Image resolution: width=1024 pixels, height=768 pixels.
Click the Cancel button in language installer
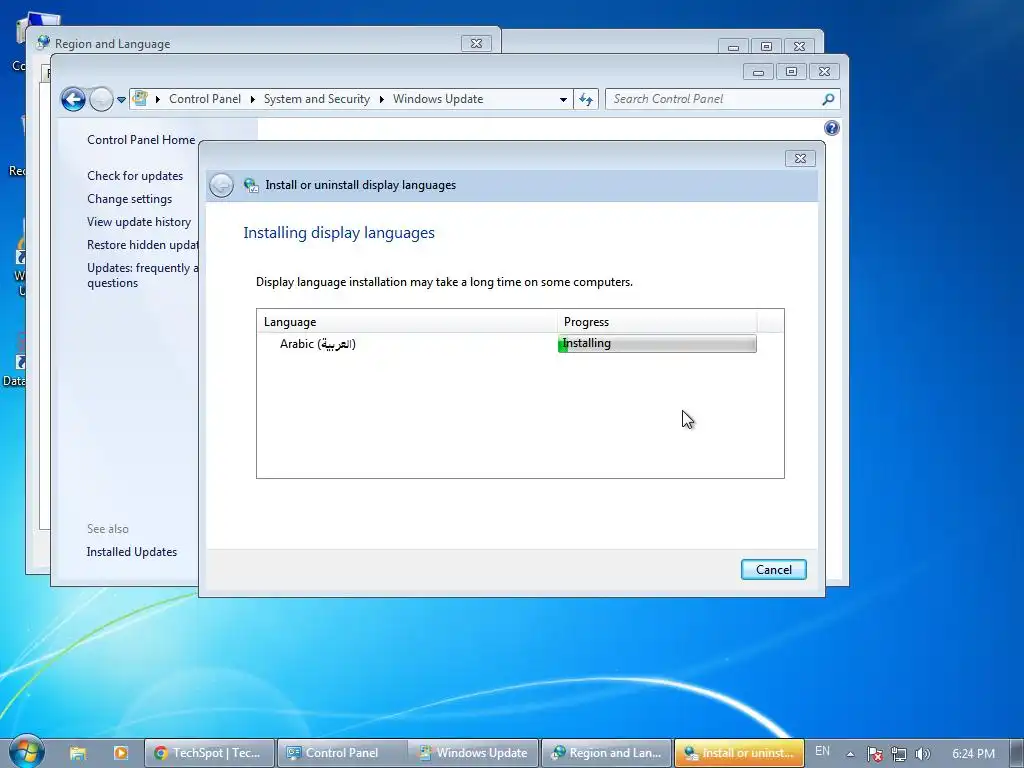pos(773,569)
